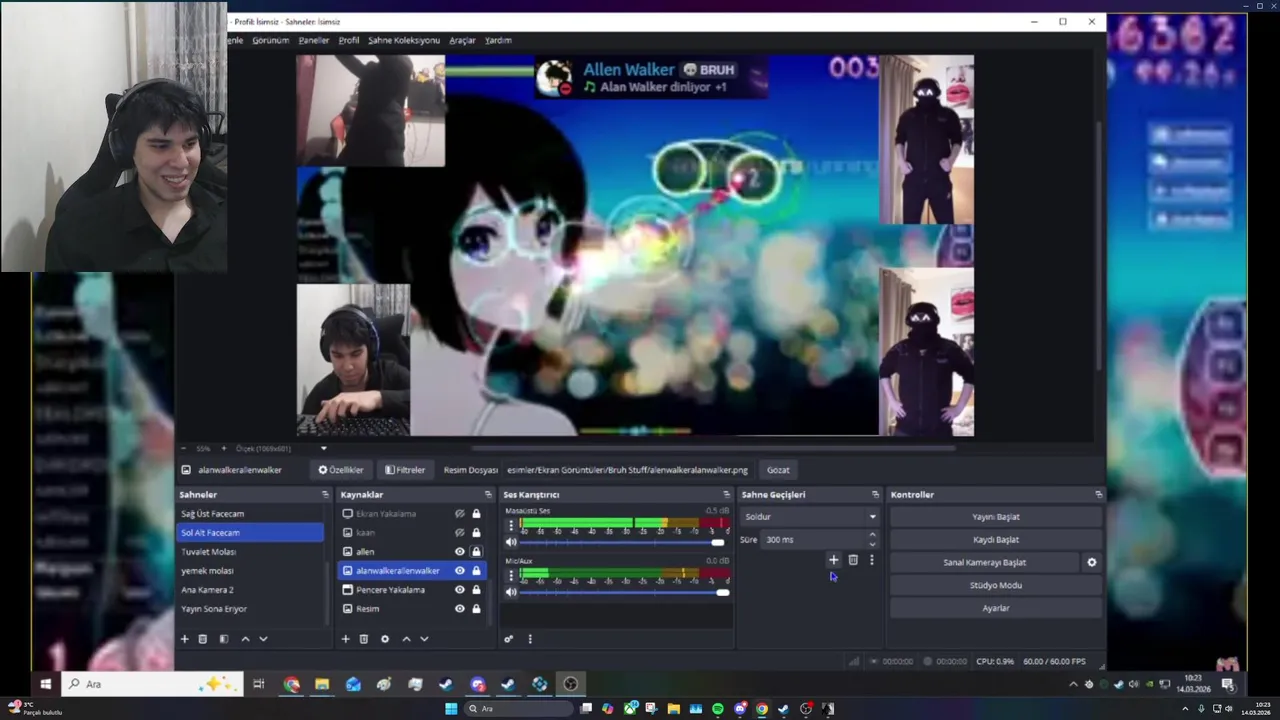Open advanced audio properties gears icon
Viewport: 1280px width, 720px height.
point(509,639)
